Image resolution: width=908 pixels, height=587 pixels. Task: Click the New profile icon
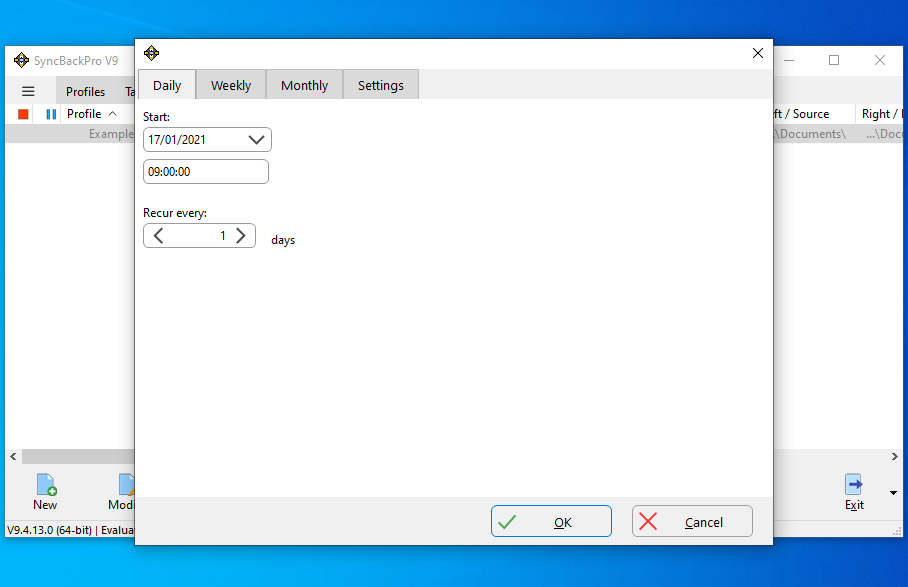pyautogui.click(x=46, y=486)
